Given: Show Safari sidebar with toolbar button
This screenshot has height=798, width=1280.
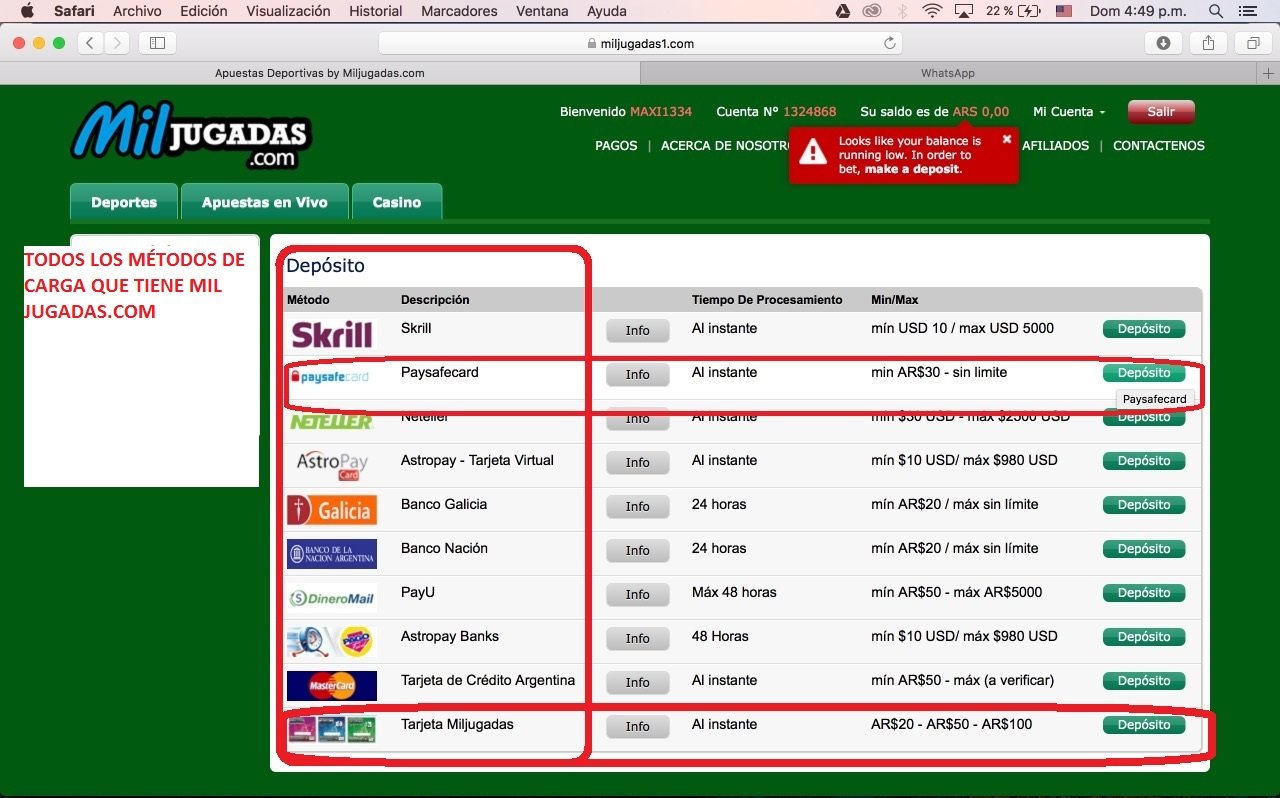Looking at the screenshot, I should pyautogui.click(x=157, y=43).
